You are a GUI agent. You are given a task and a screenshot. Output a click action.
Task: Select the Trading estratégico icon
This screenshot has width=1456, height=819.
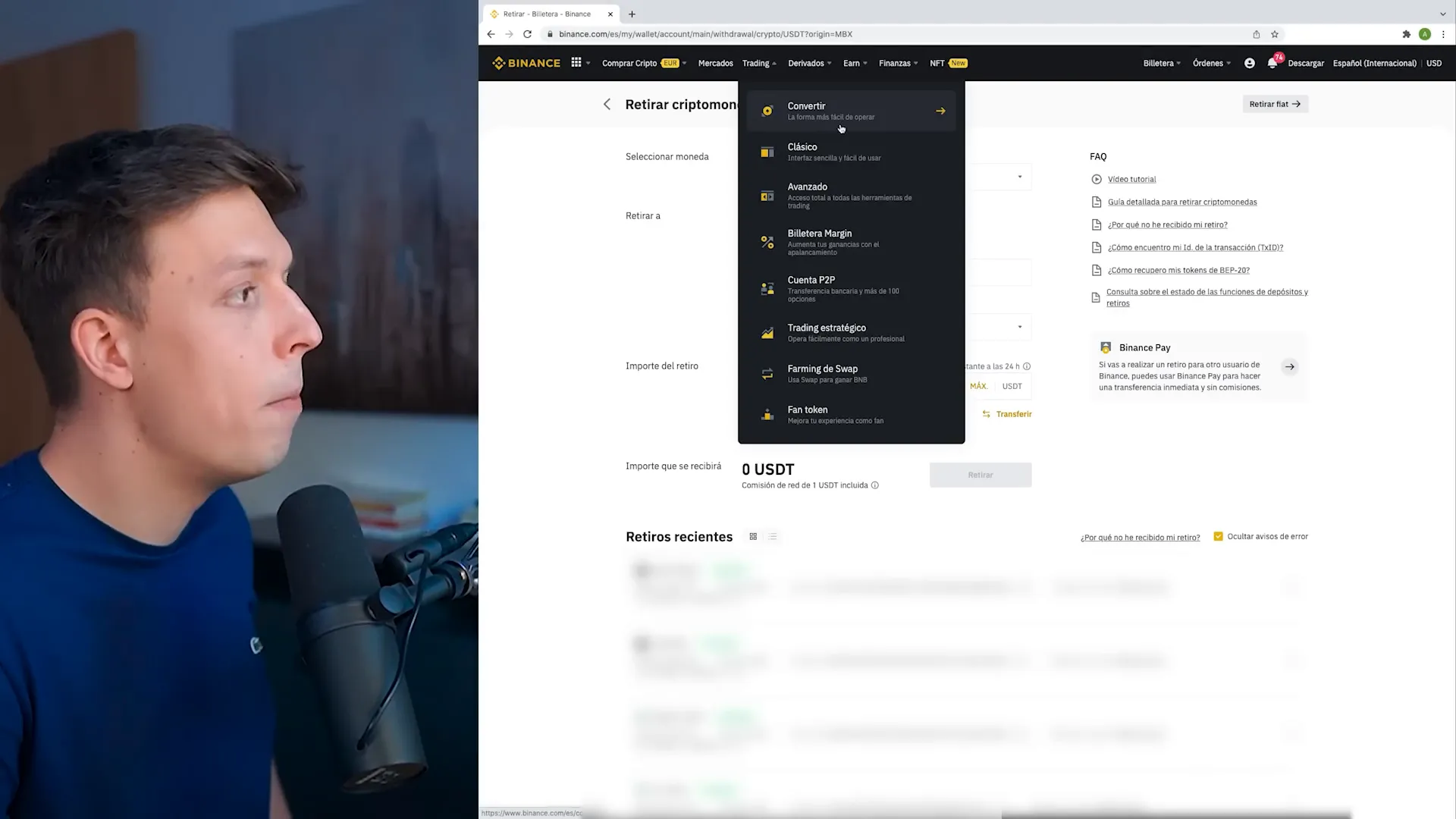(768, 332)
